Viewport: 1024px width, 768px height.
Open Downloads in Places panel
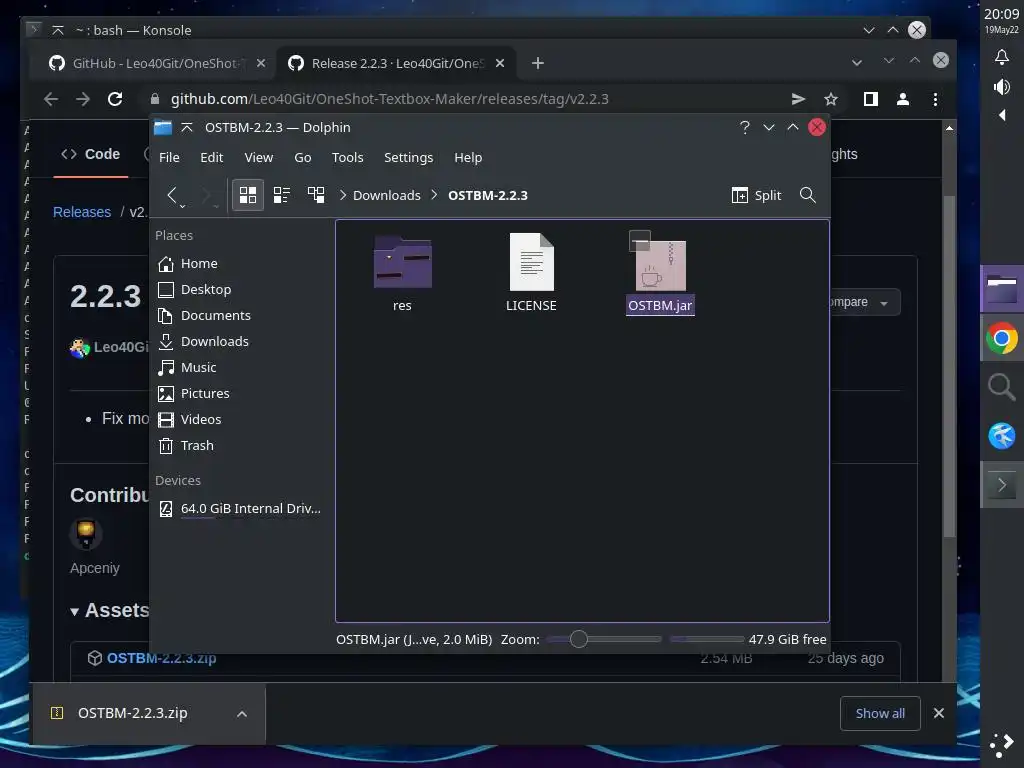[214, 342]
